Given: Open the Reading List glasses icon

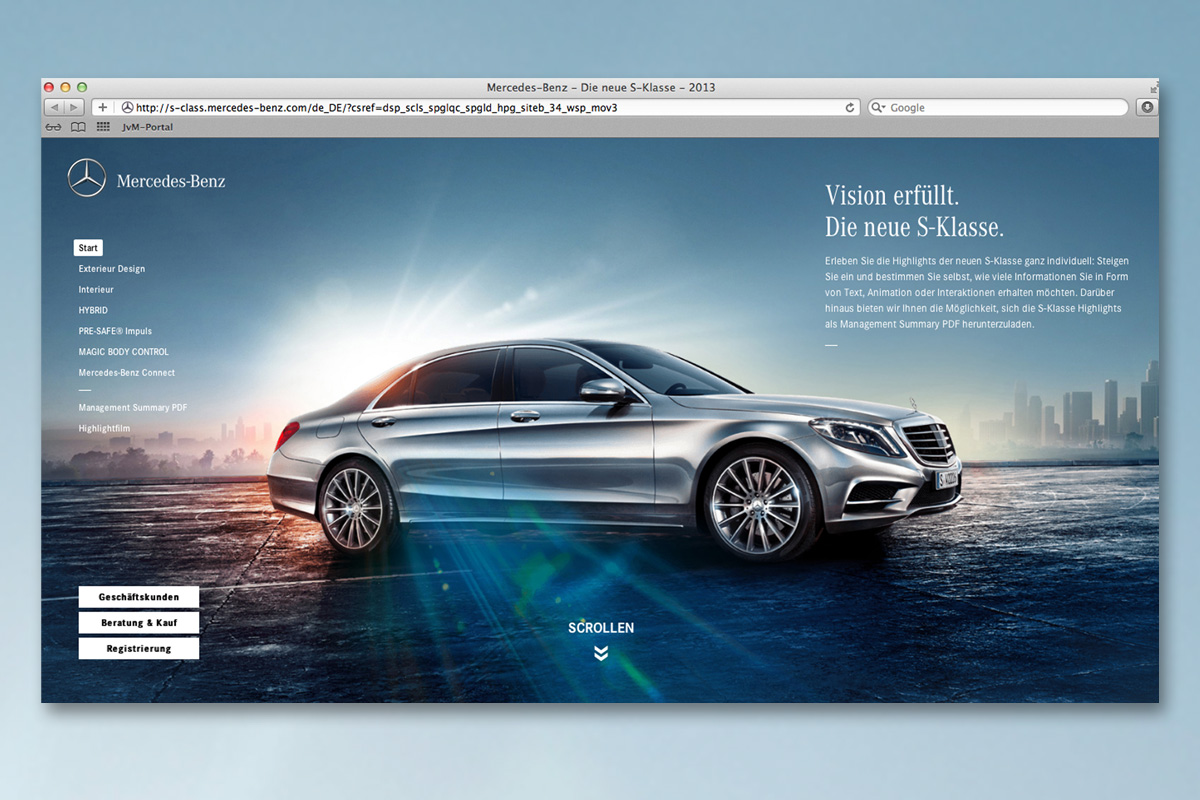Looking at the screenshot, I should coord(53,127).
